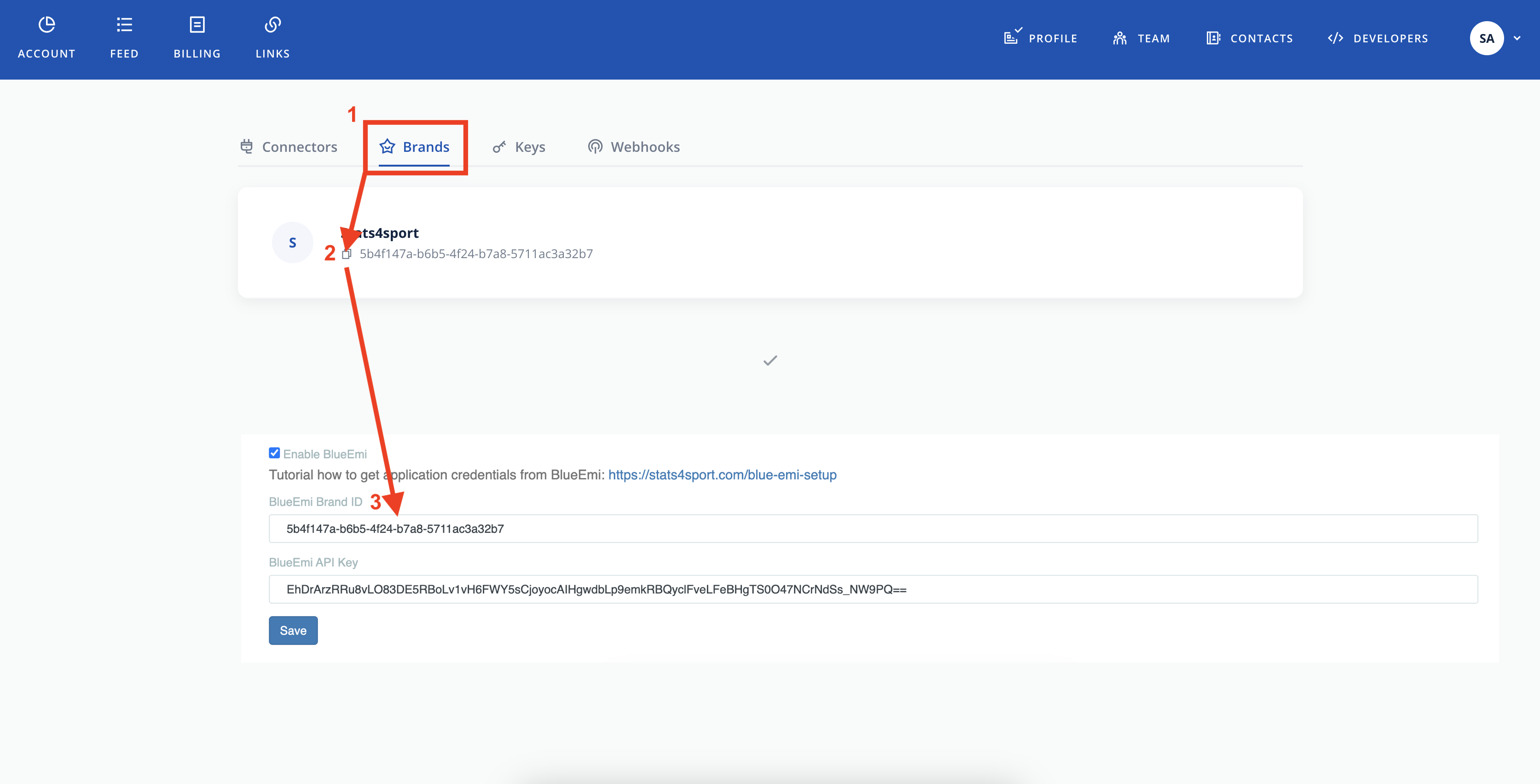Open the Feed list icon
This screenshot has height=784, width=1540.
coord(124,25)
